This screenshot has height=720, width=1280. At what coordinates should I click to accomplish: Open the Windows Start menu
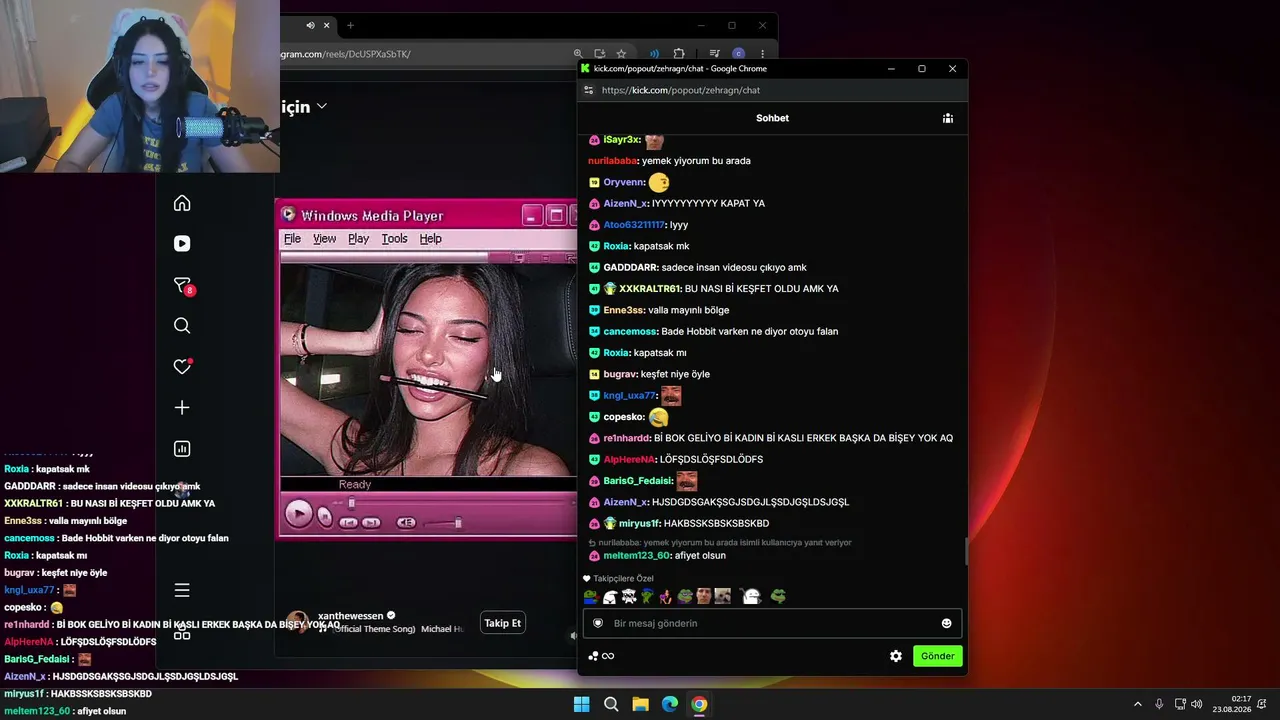[x=581, y=704]
